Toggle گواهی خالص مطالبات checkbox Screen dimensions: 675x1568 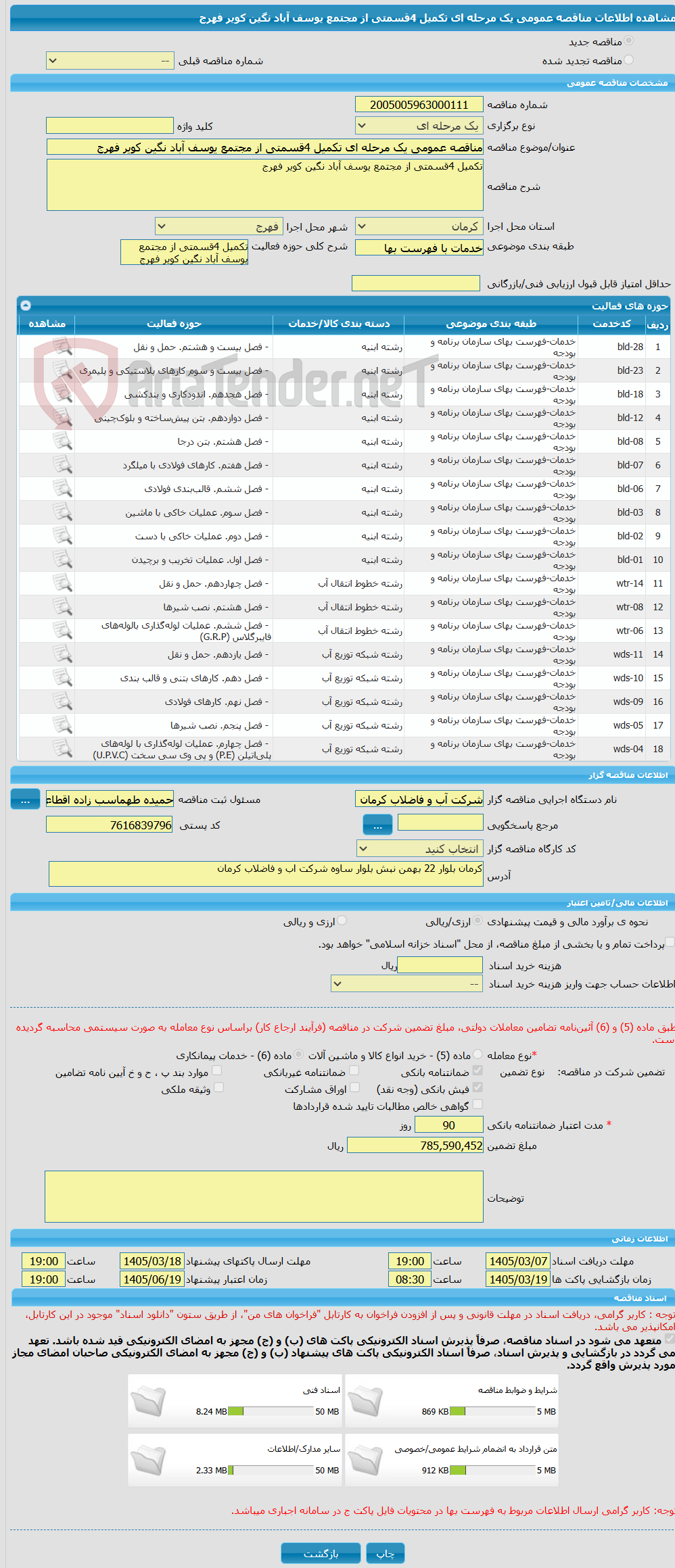(x=478, y=1104)
